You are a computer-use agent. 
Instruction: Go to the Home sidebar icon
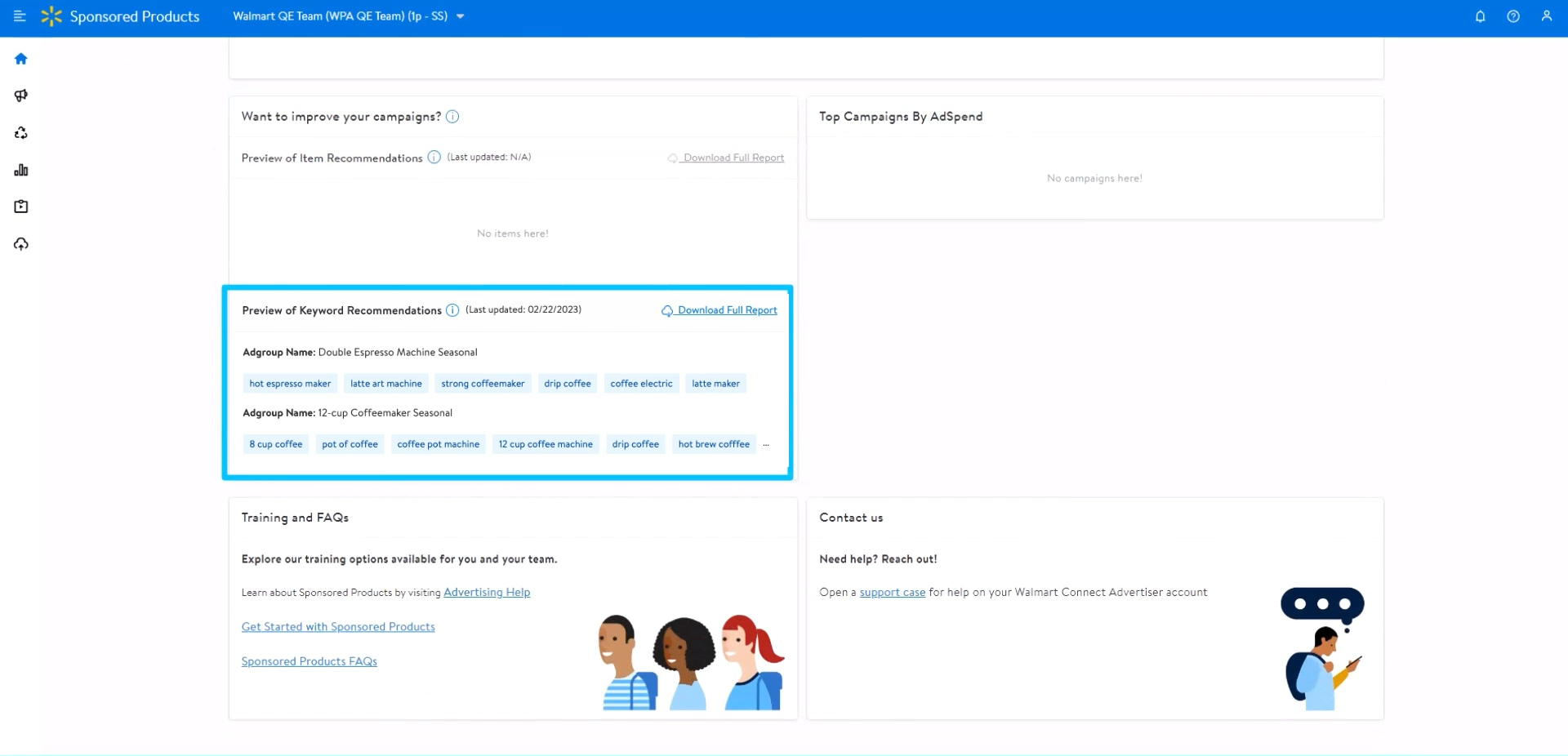click(21, 59)
